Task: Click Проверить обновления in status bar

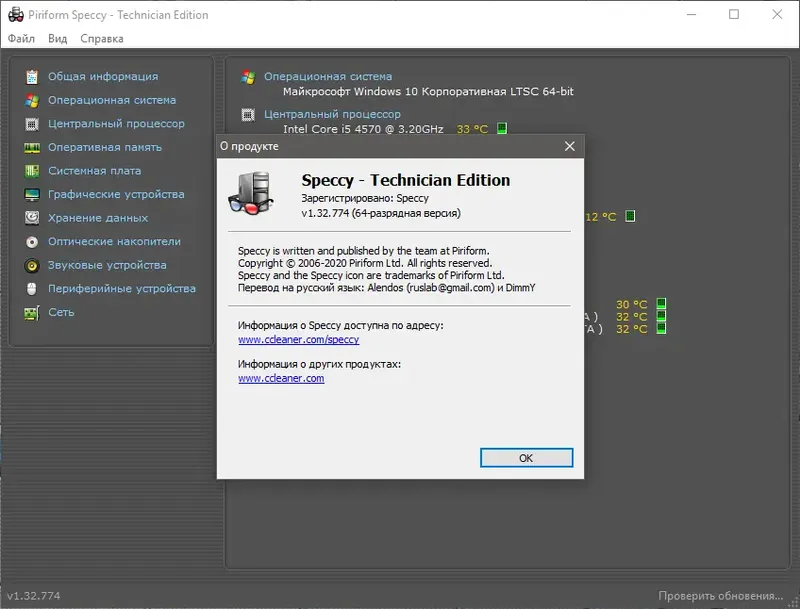Action: (x=720, y=596)
